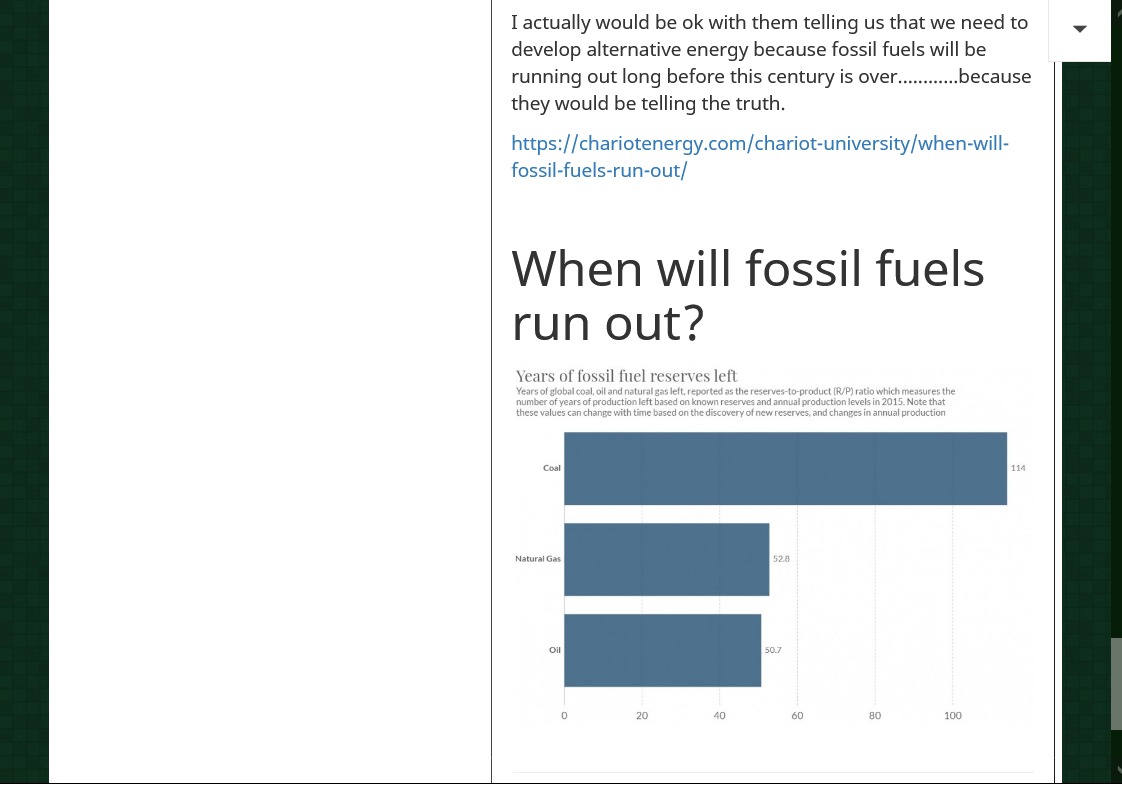Select the Natural Gas bar in the chart

click(666, 559)
